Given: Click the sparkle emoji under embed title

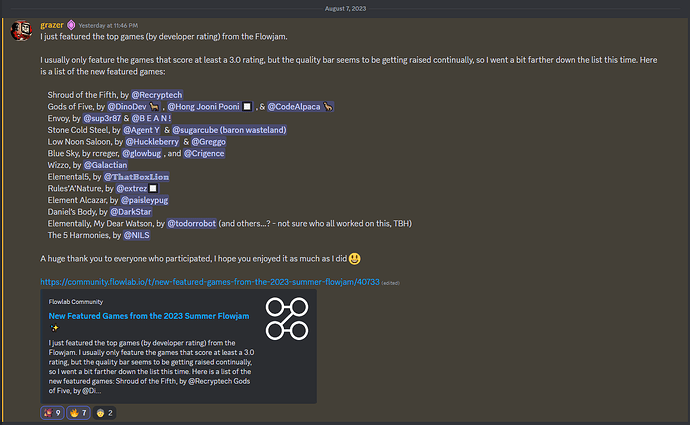Looking at the screenshot, I should 54,327.
